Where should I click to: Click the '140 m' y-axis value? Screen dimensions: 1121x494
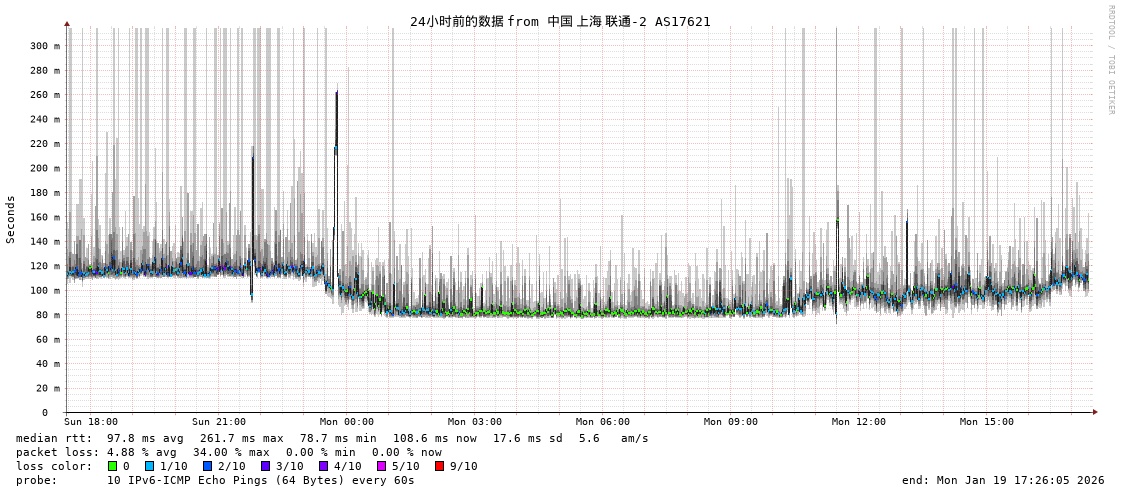pyautogui.click(x=44, y=242)
